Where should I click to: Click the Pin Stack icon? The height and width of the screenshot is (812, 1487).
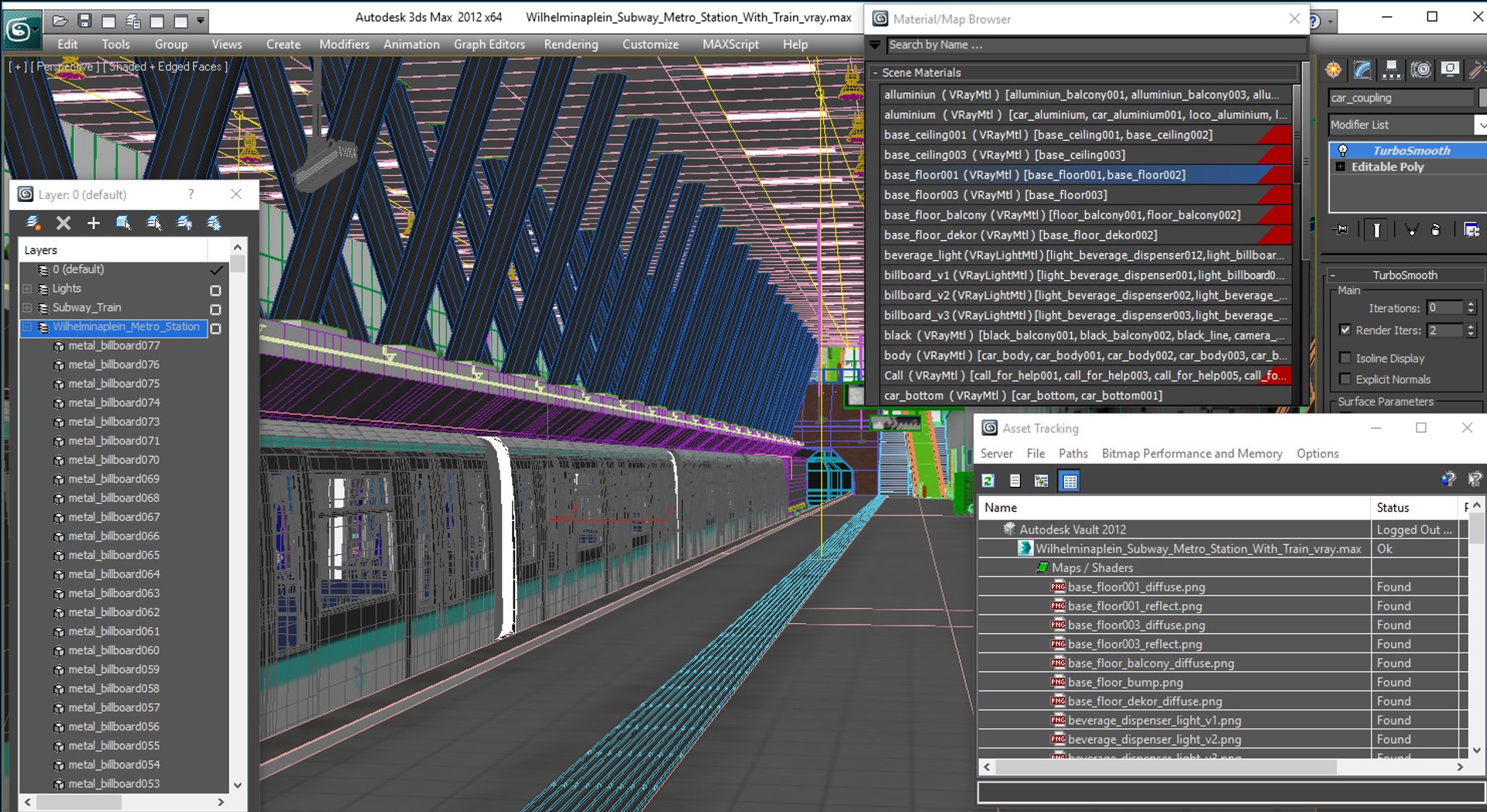[x=1341, y=230]
